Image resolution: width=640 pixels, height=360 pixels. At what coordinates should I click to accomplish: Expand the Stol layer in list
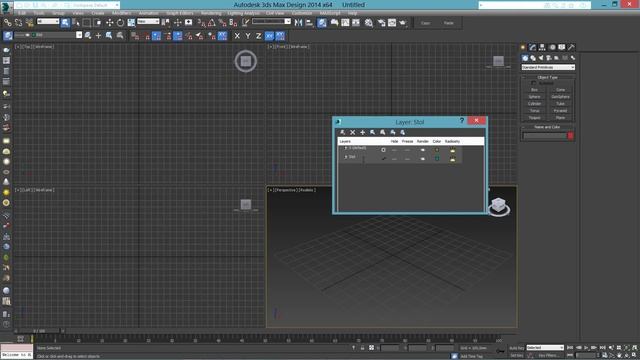346,157
